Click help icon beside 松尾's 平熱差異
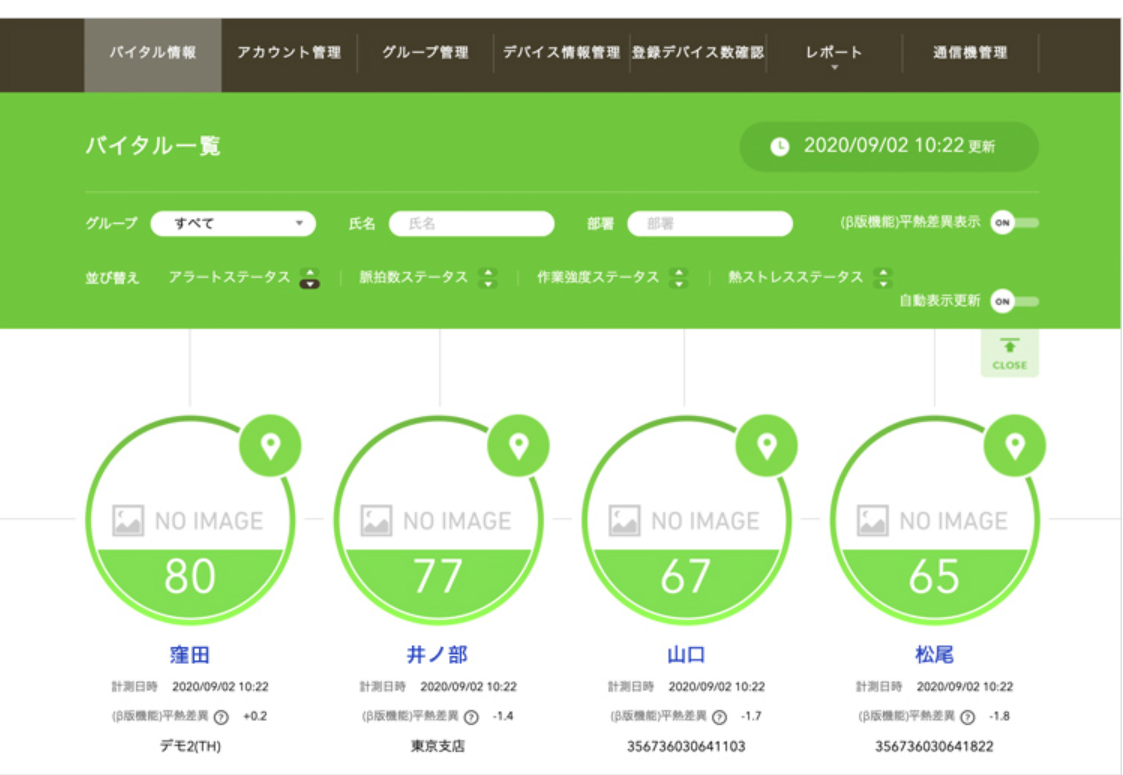The width and height of the screenshot is (1123, 775). point(967,717)
